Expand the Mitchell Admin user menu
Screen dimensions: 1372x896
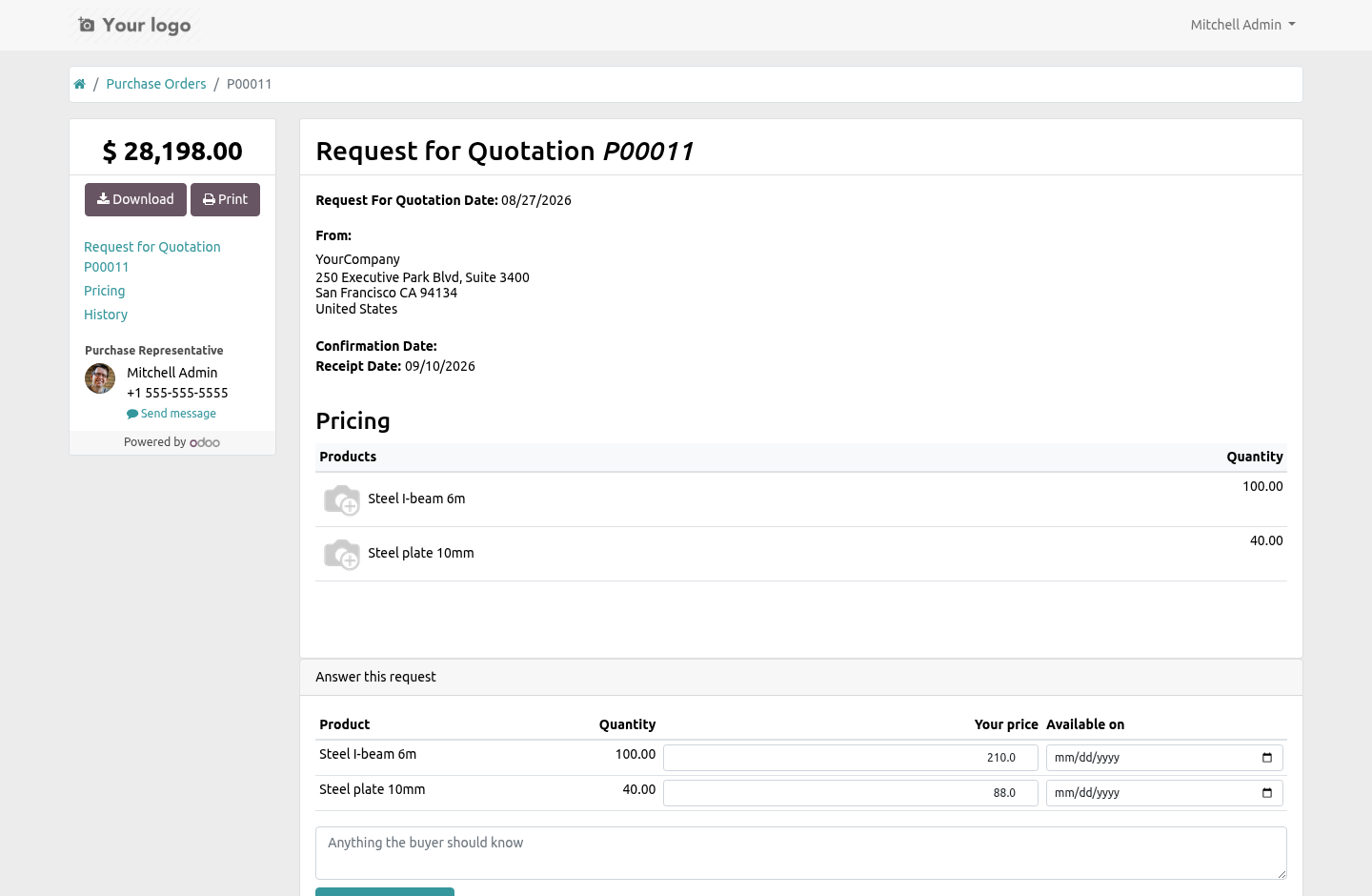1242,25
